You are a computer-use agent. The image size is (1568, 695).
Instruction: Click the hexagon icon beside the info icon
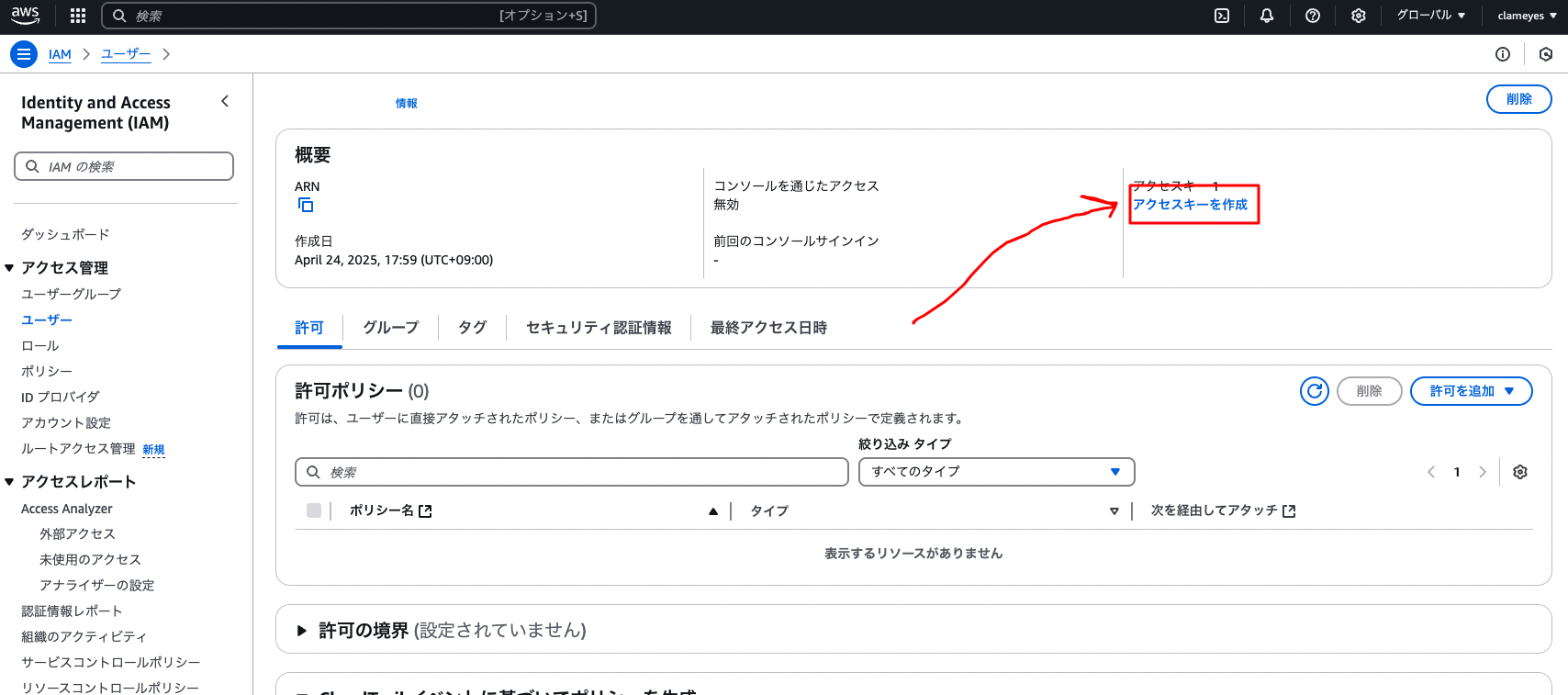click(1546, 54)
